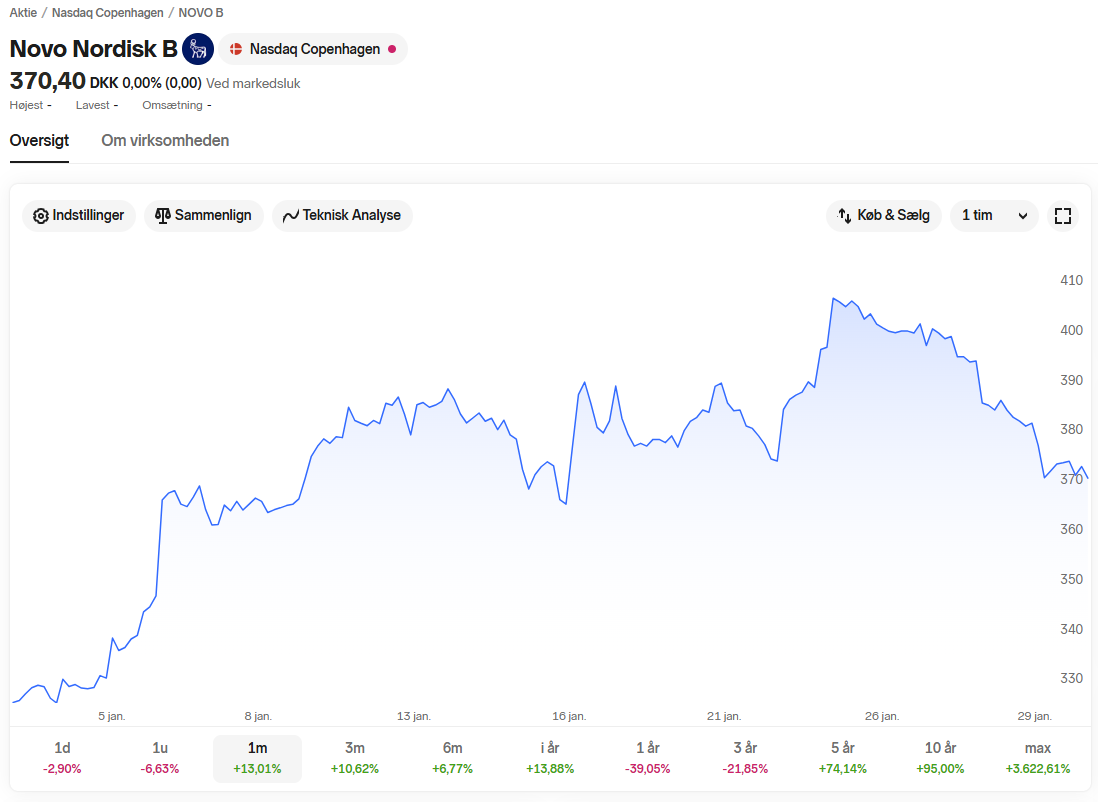The width and height of the screenshot is (1098, 802).
Task: Click the Nasdaq Copenhagen exchange pill
Action: coord(313,49)
